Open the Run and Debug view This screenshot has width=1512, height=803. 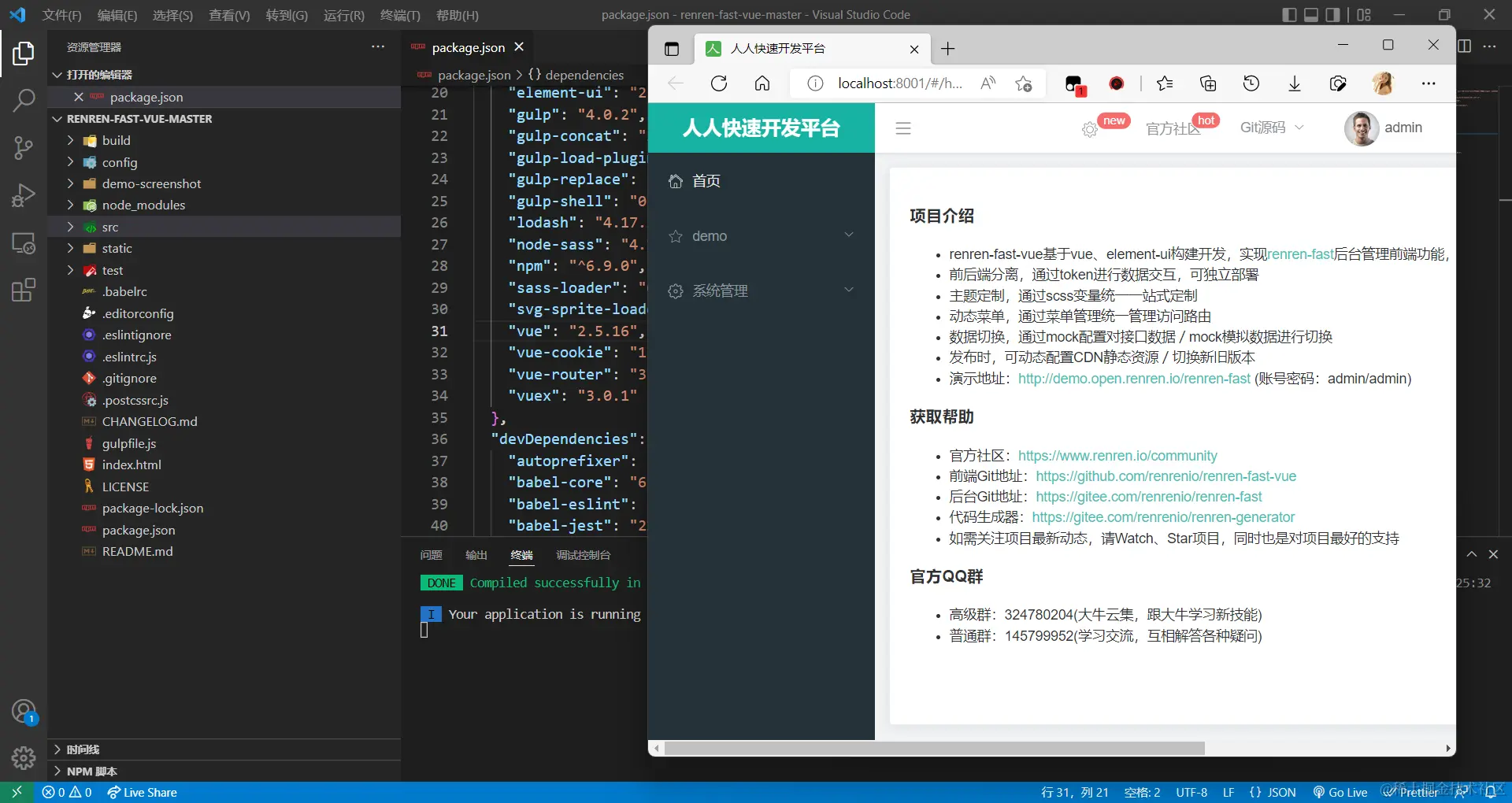(24, 195)
